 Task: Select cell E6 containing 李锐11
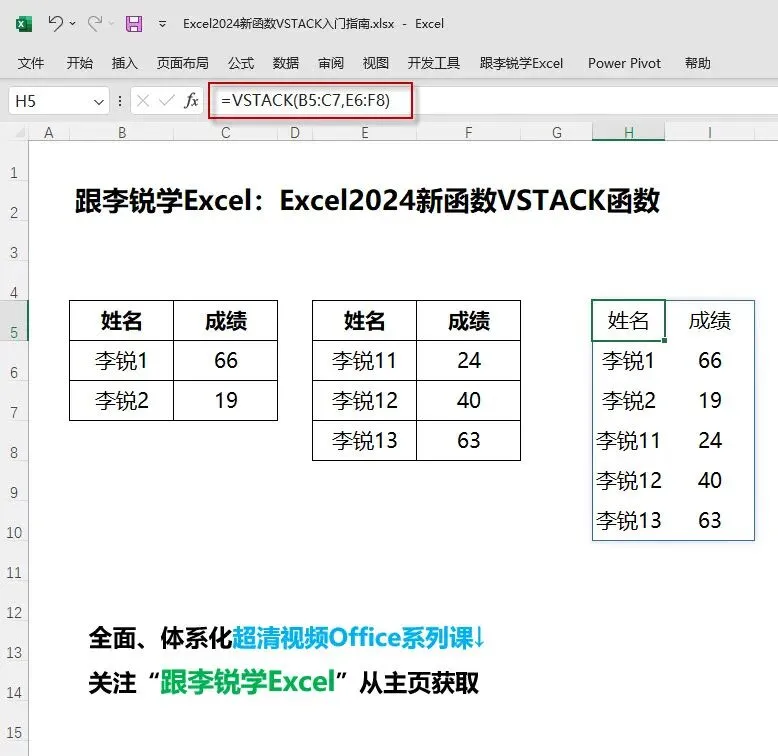[365, 361]
